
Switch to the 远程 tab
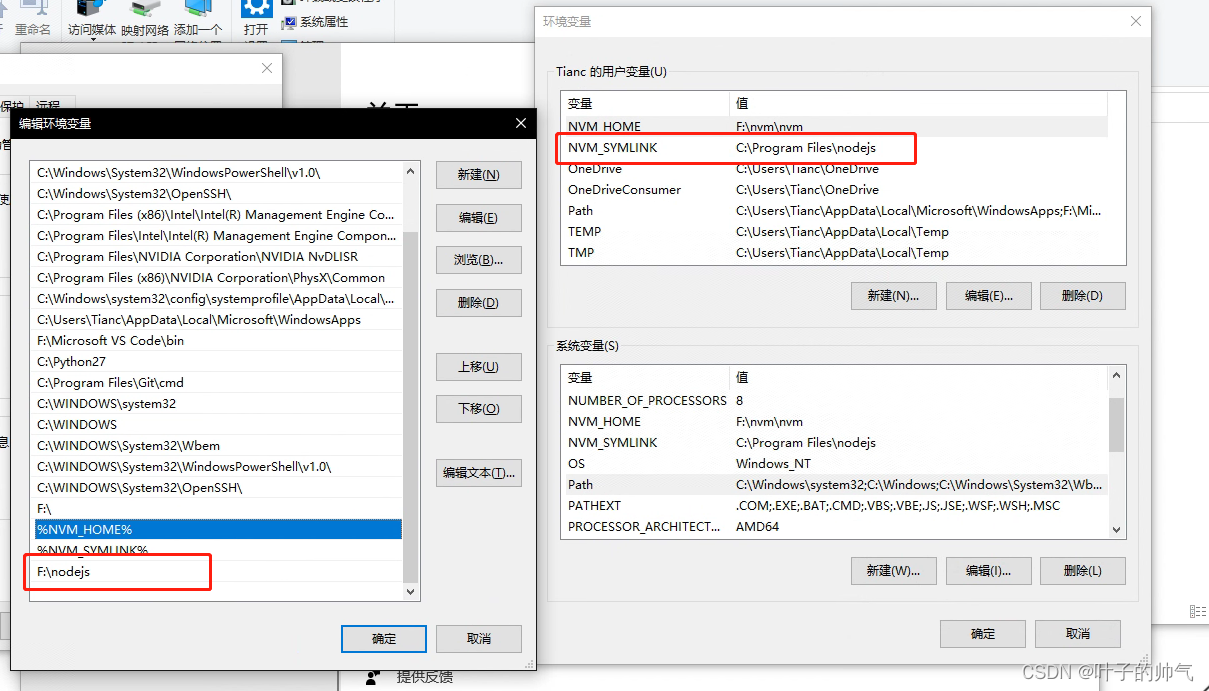click(x=48, y=106)
